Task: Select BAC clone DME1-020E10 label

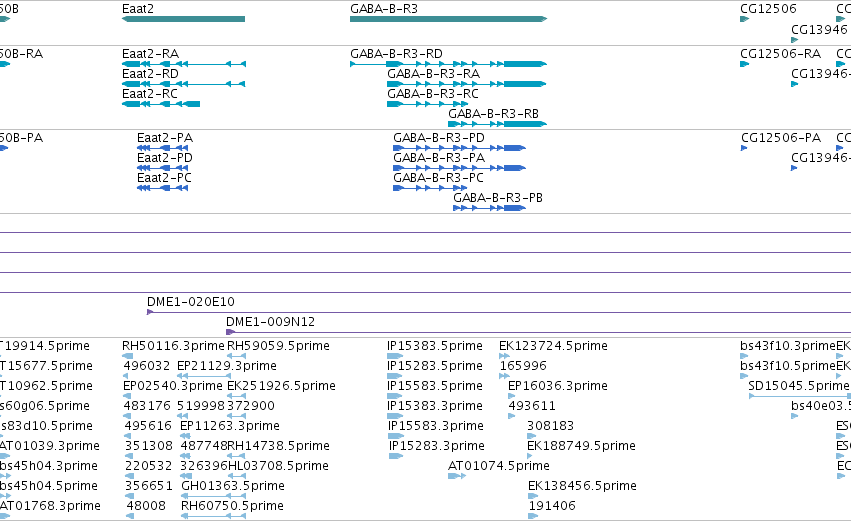Action: tap(191, 302)
